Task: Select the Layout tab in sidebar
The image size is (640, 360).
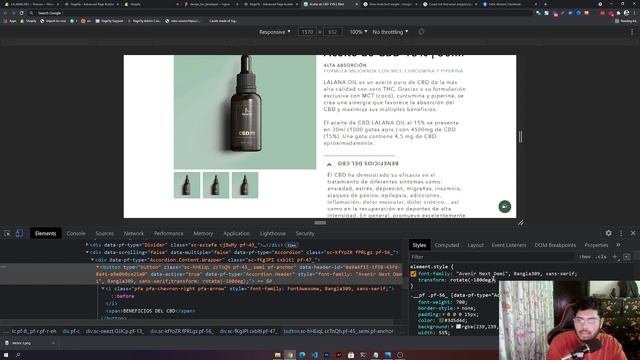Action: coord(476,245)
